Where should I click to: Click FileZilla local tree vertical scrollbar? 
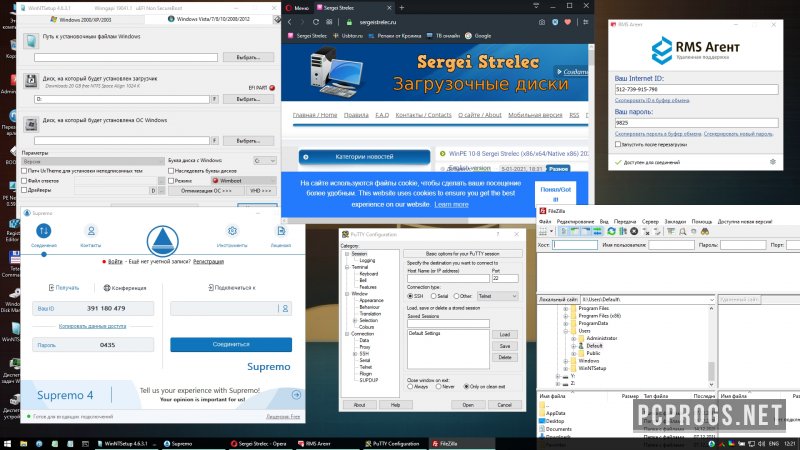712,345
